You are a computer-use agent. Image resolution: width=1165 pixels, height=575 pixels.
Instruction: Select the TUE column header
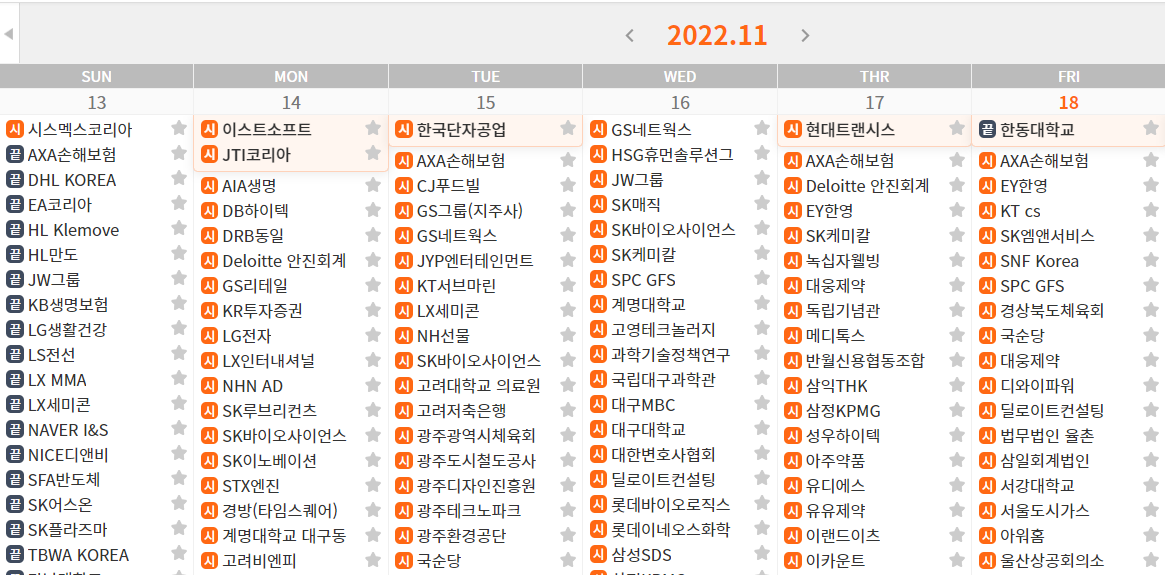click(485, 77)
